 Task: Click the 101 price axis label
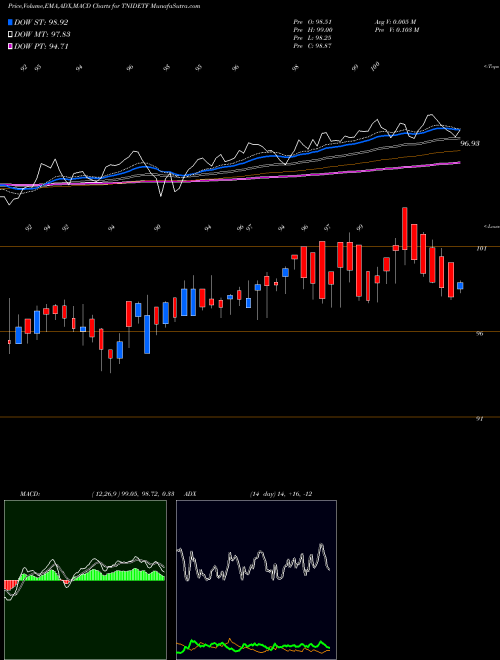481,248
